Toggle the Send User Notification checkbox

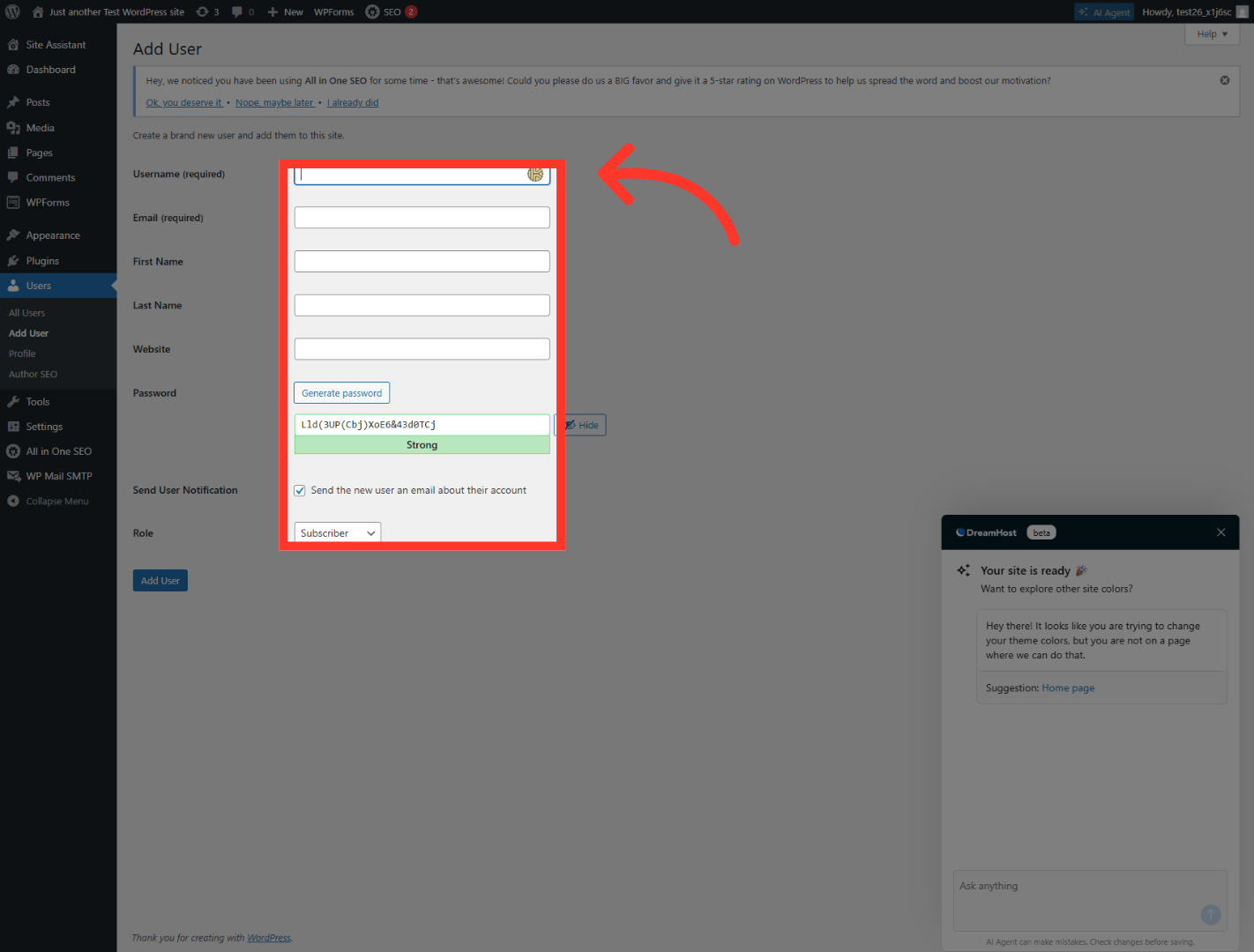(x=300, y=491)
